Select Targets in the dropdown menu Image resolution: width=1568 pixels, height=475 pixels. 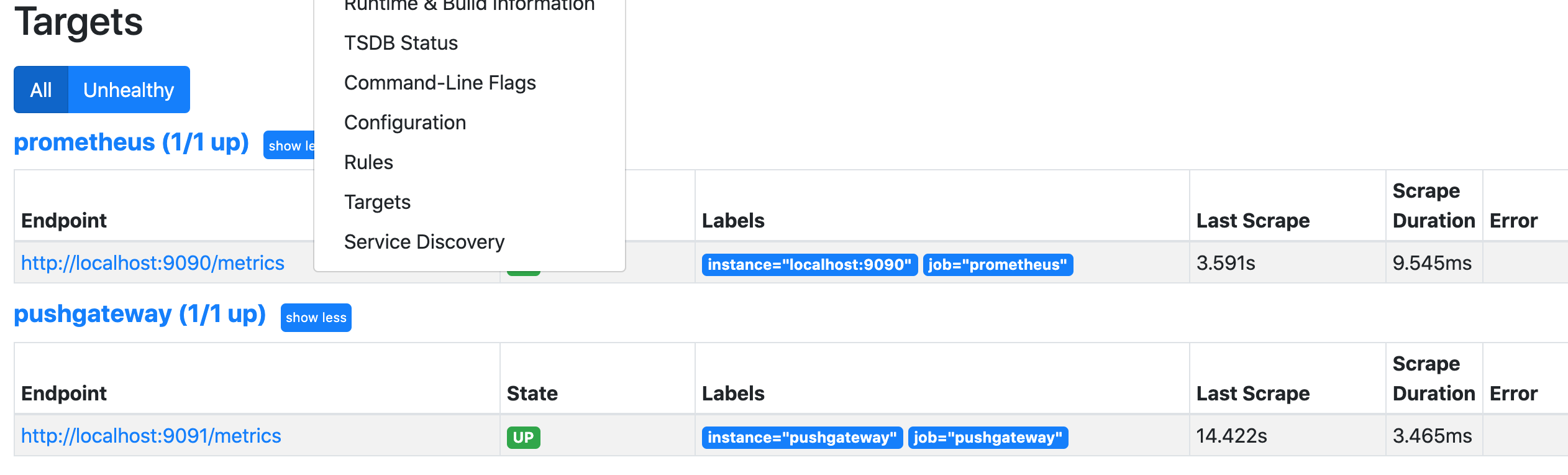pos(376,201)
